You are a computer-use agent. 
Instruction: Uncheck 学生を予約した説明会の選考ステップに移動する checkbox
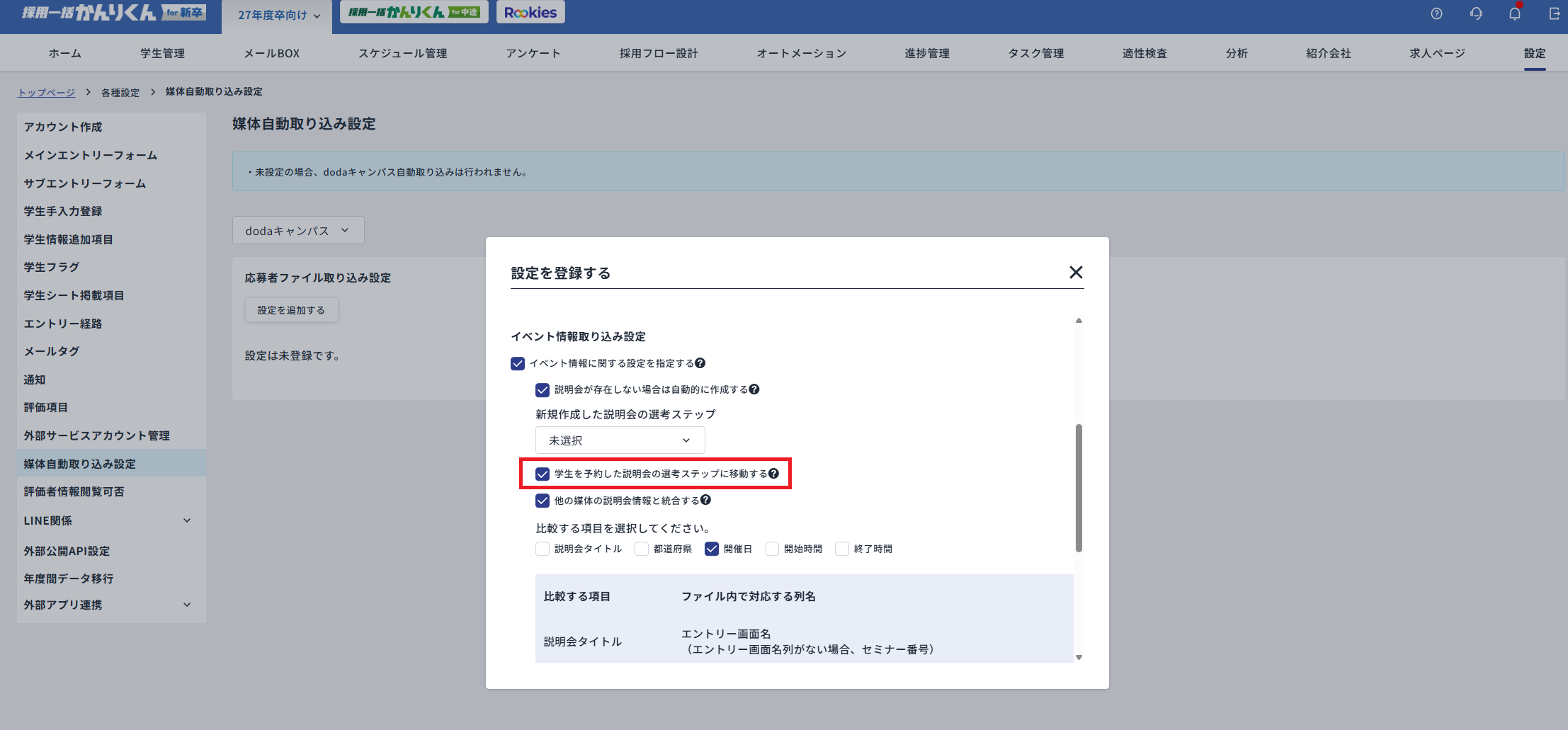tap(542, 474)
